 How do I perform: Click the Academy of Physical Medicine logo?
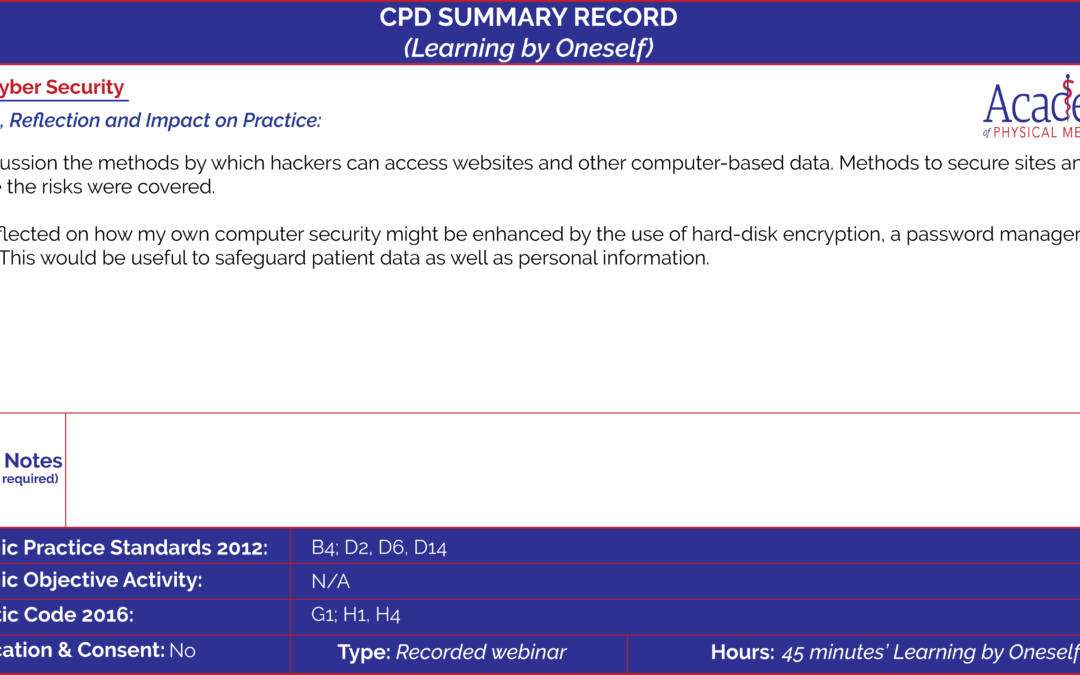point(1031,106)
